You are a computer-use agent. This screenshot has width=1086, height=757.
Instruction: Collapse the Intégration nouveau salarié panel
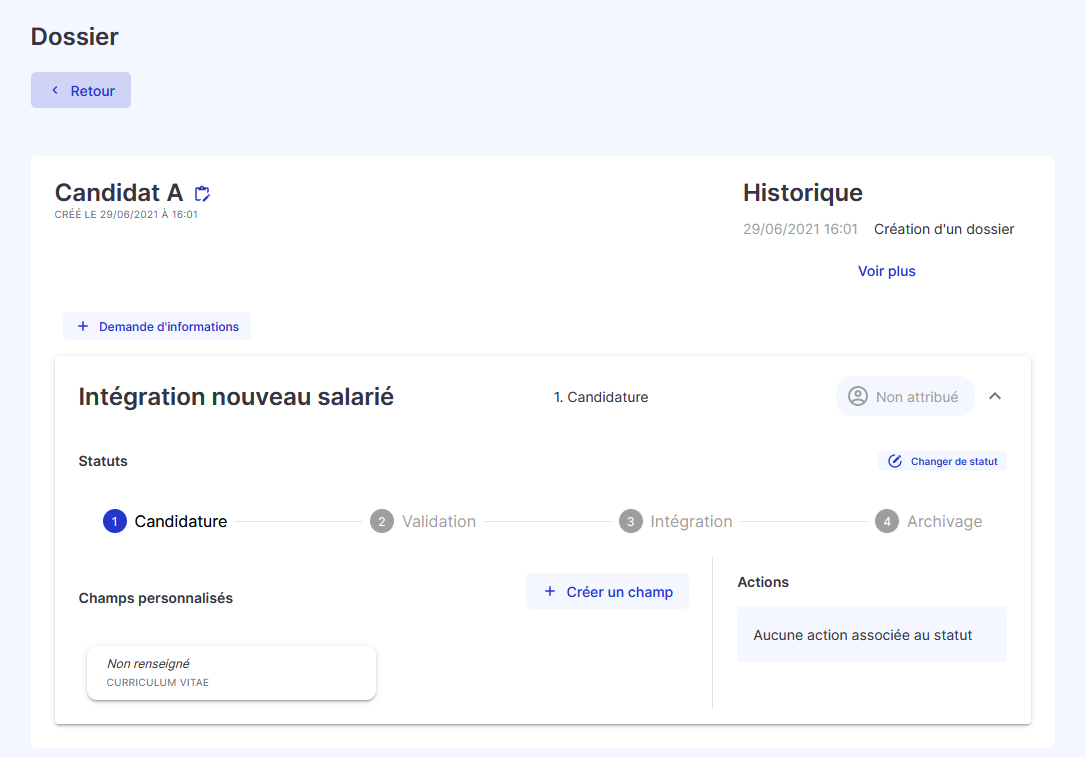[x=995, y=396]
